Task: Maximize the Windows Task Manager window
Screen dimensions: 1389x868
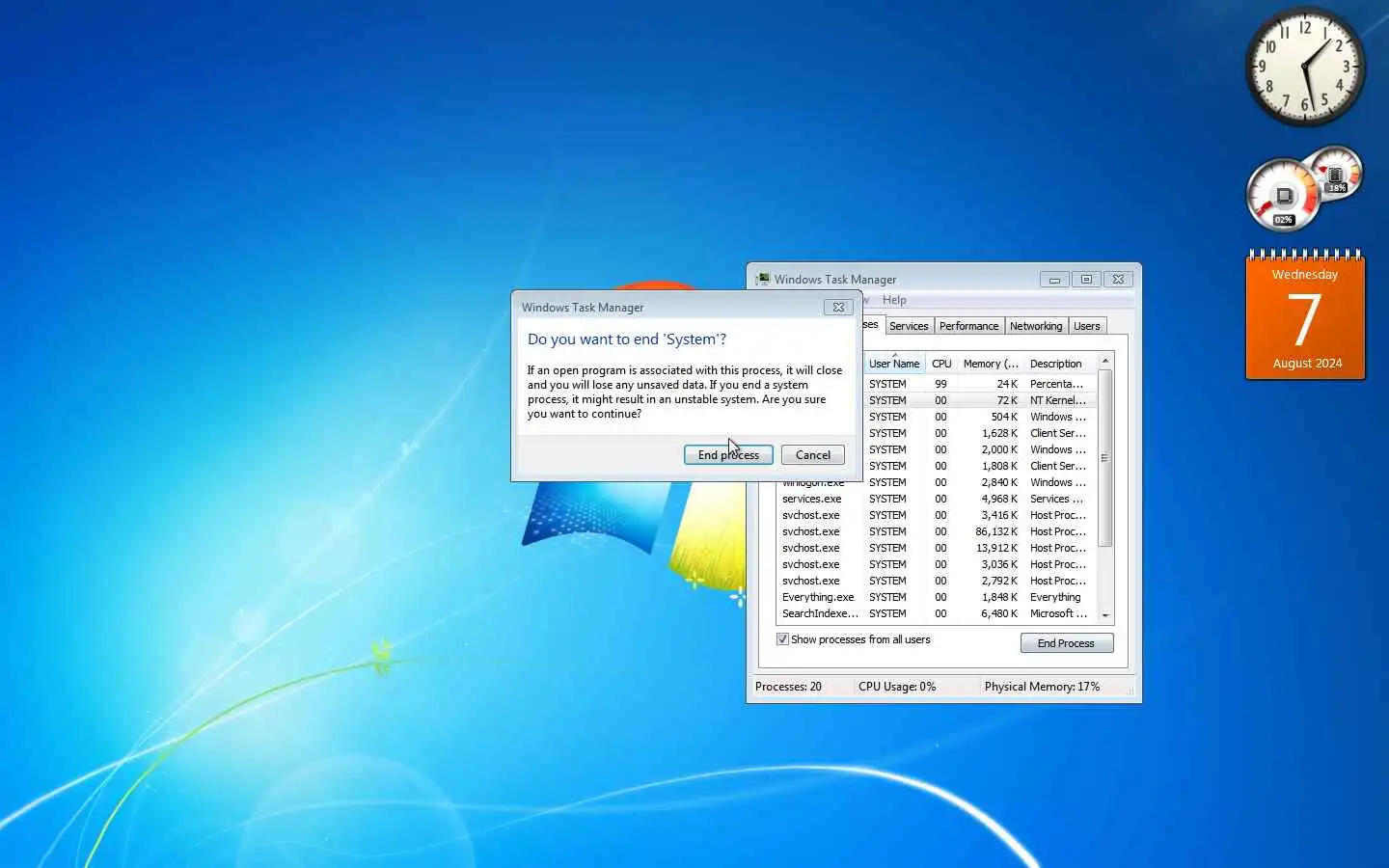Action: click(x=1086, y=280)
